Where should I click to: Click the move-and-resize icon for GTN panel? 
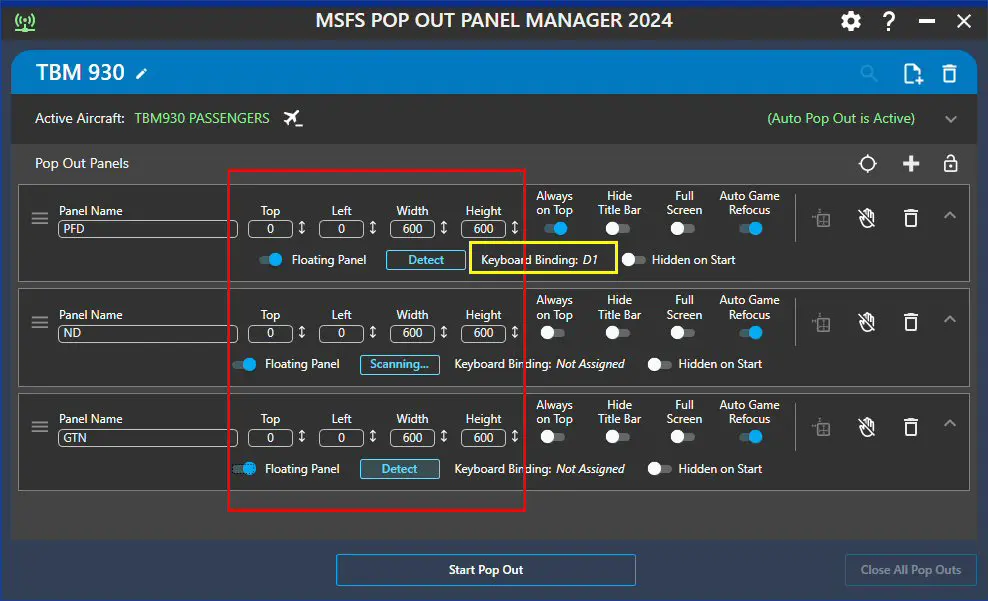[821, 428]
